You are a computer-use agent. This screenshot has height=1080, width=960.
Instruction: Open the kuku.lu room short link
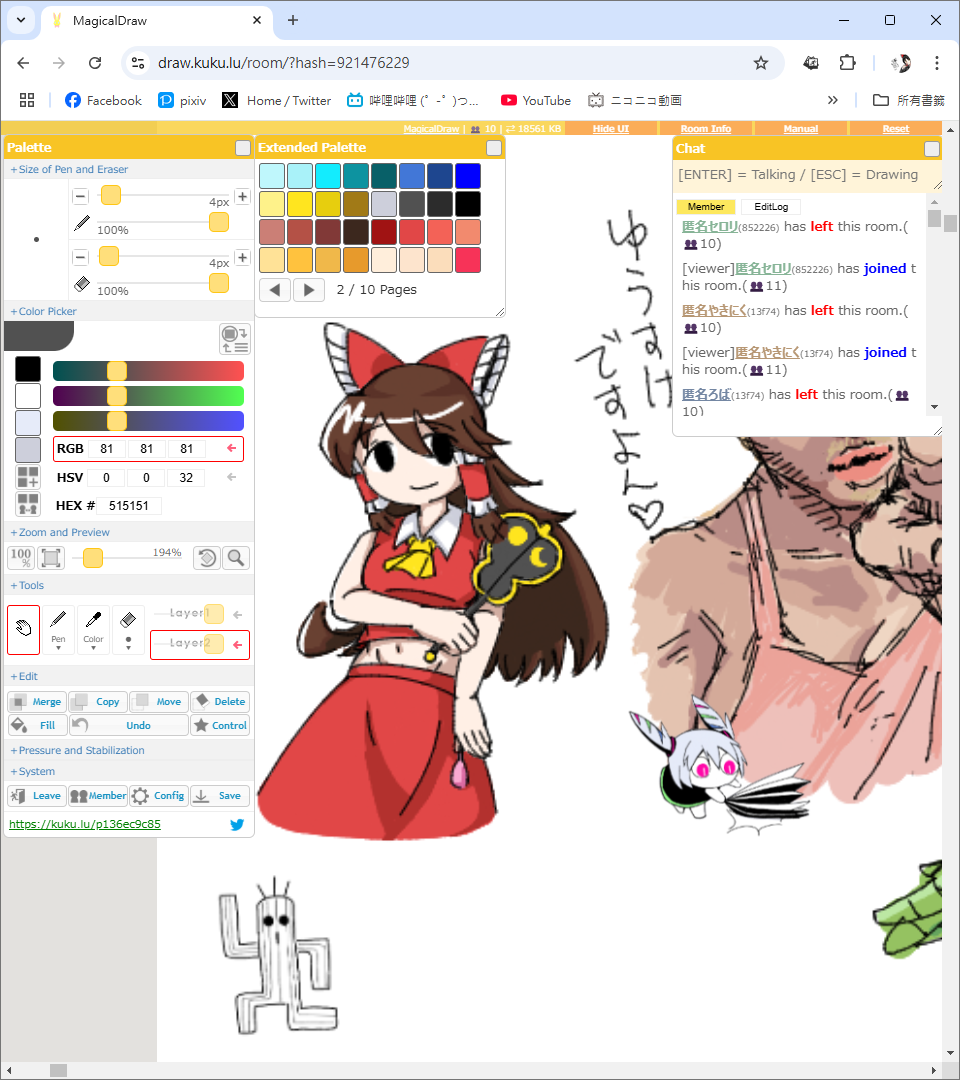(85, 824)
